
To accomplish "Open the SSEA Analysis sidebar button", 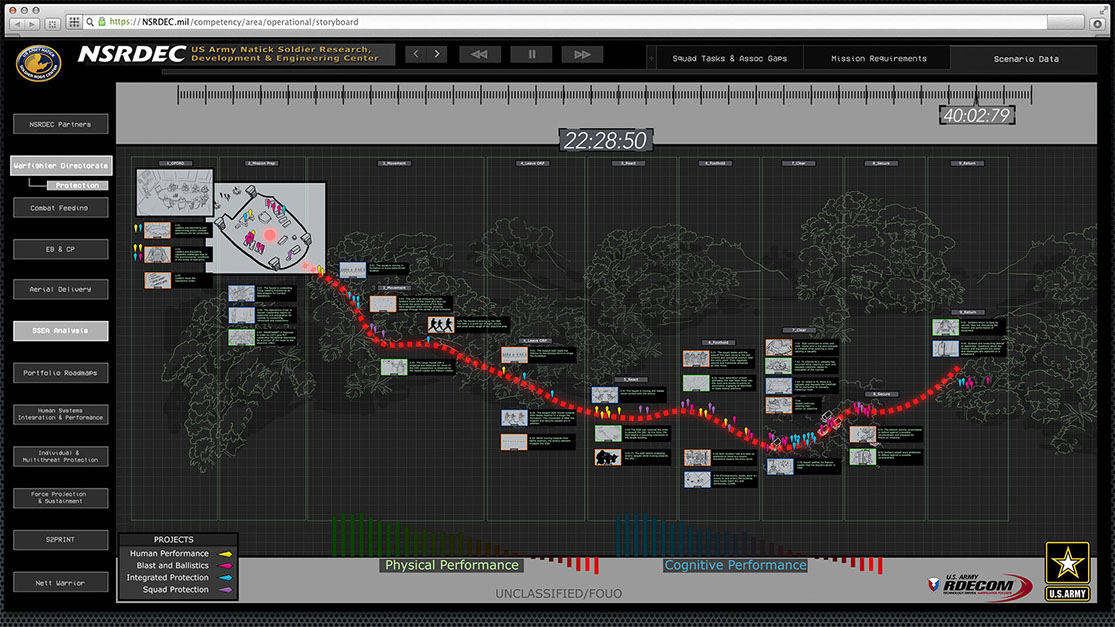I will (61, 331).
